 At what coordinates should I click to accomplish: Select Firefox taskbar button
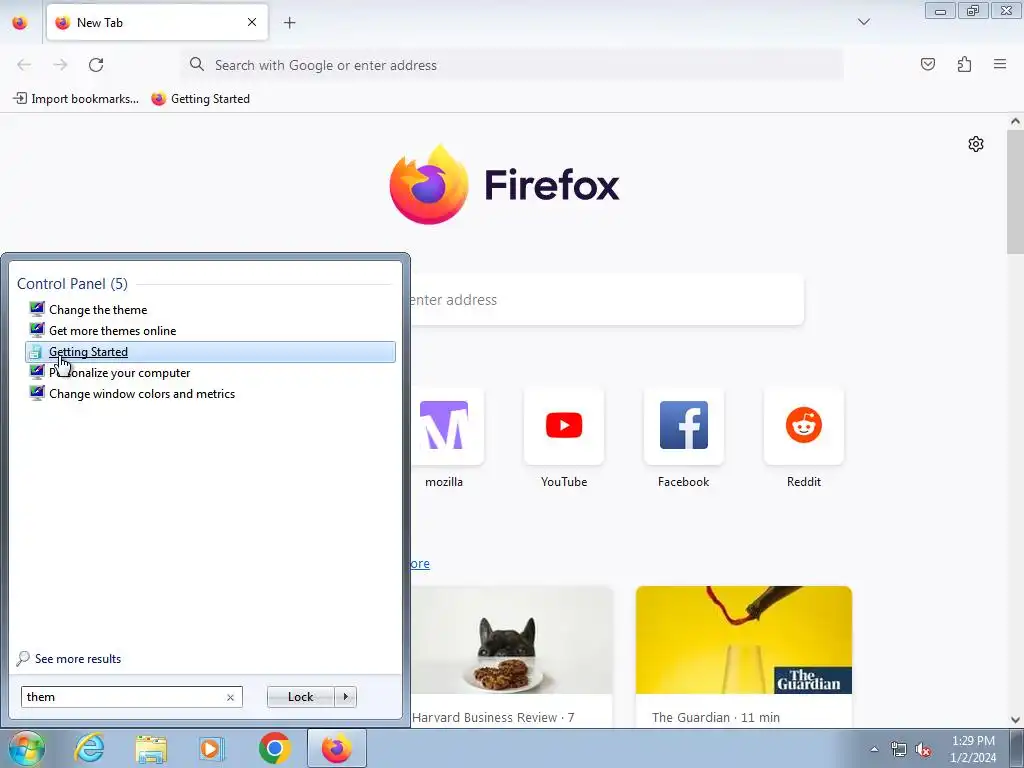tap(336, 748)
